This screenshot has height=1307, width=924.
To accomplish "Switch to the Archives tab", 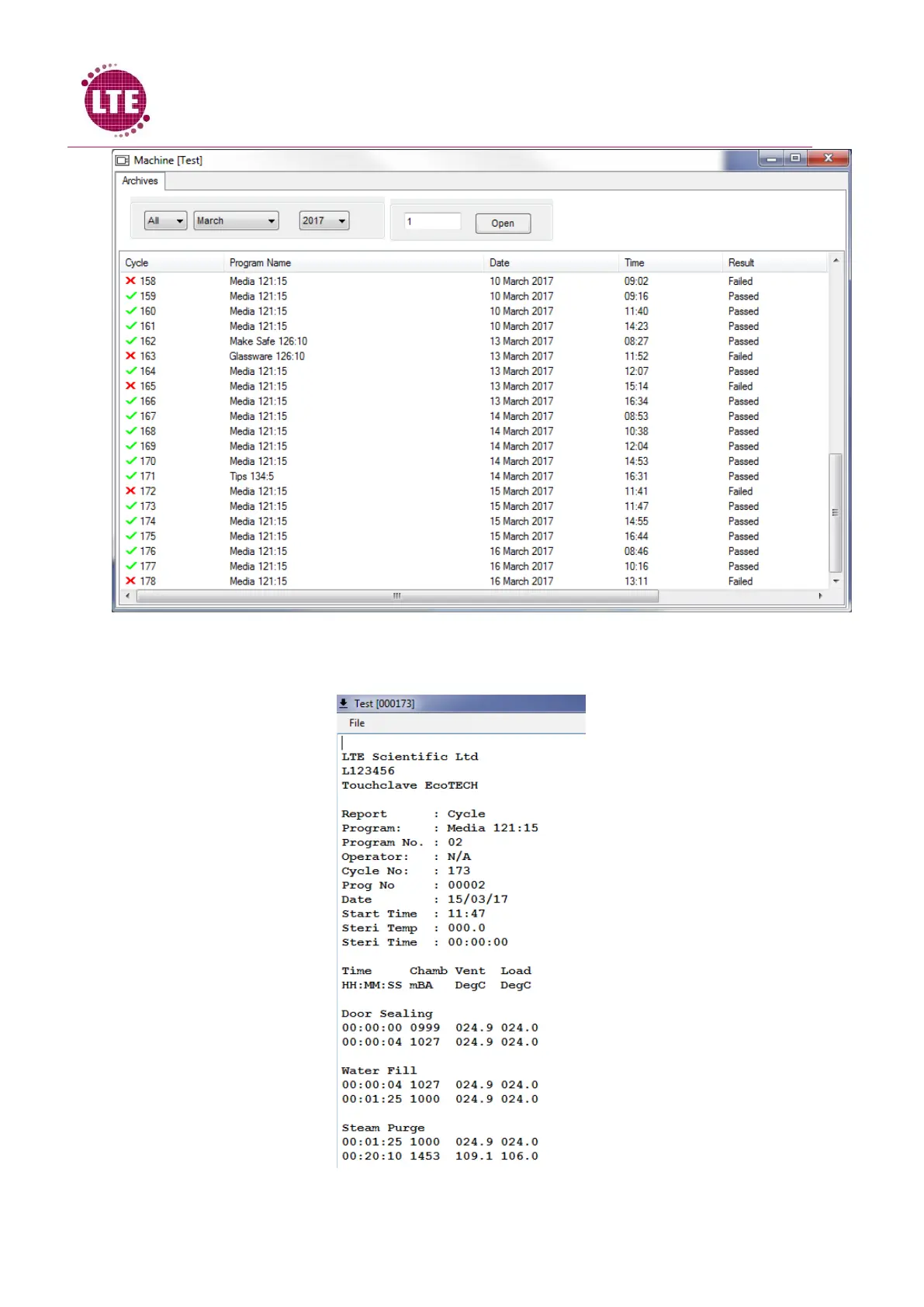I will coord(140,181).
